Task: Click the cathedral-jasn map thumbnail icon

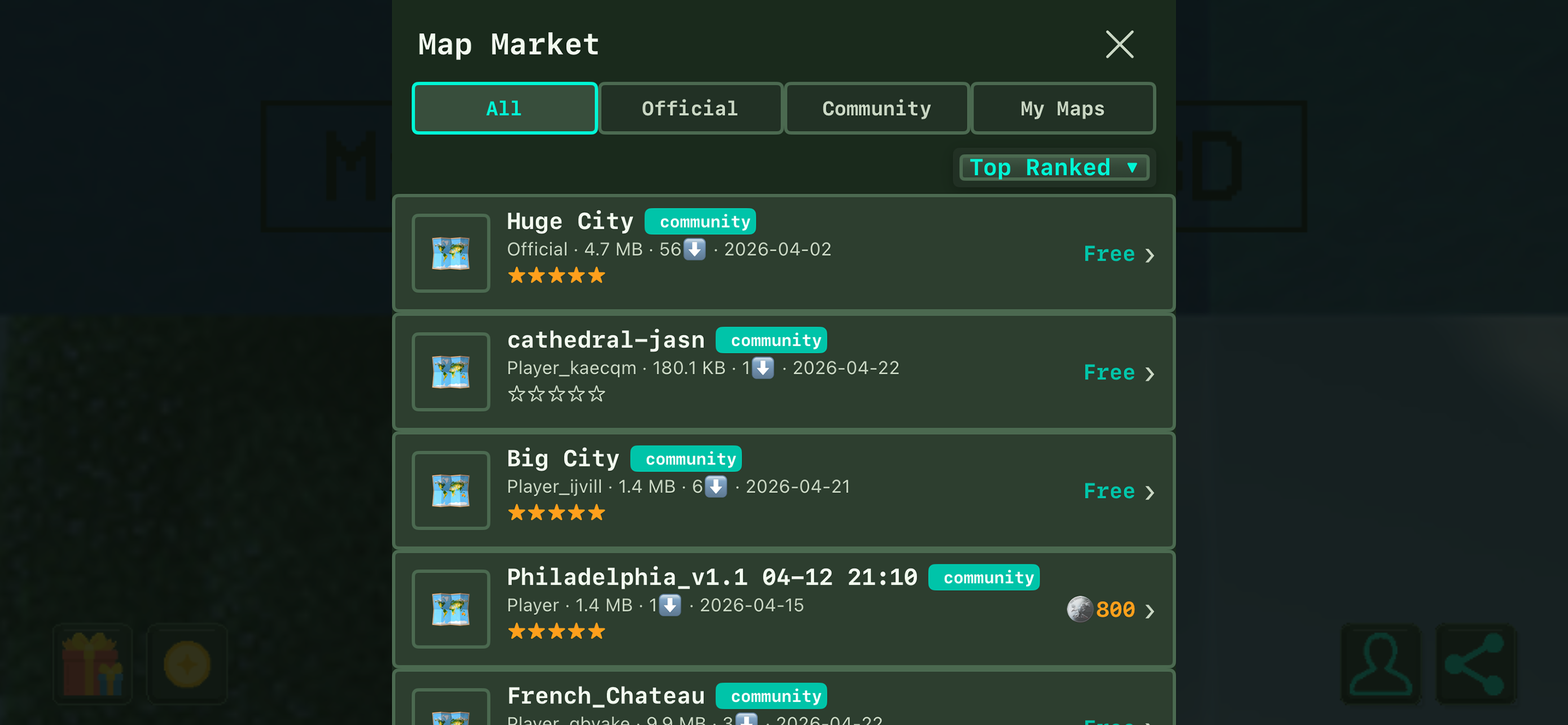Action: tap(451, 372)
